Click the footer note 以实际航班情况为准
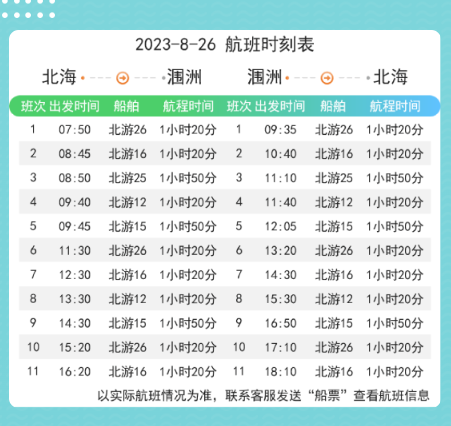Image resolution: width=451 pixels, height=426 pixels. tap(155, 396)
